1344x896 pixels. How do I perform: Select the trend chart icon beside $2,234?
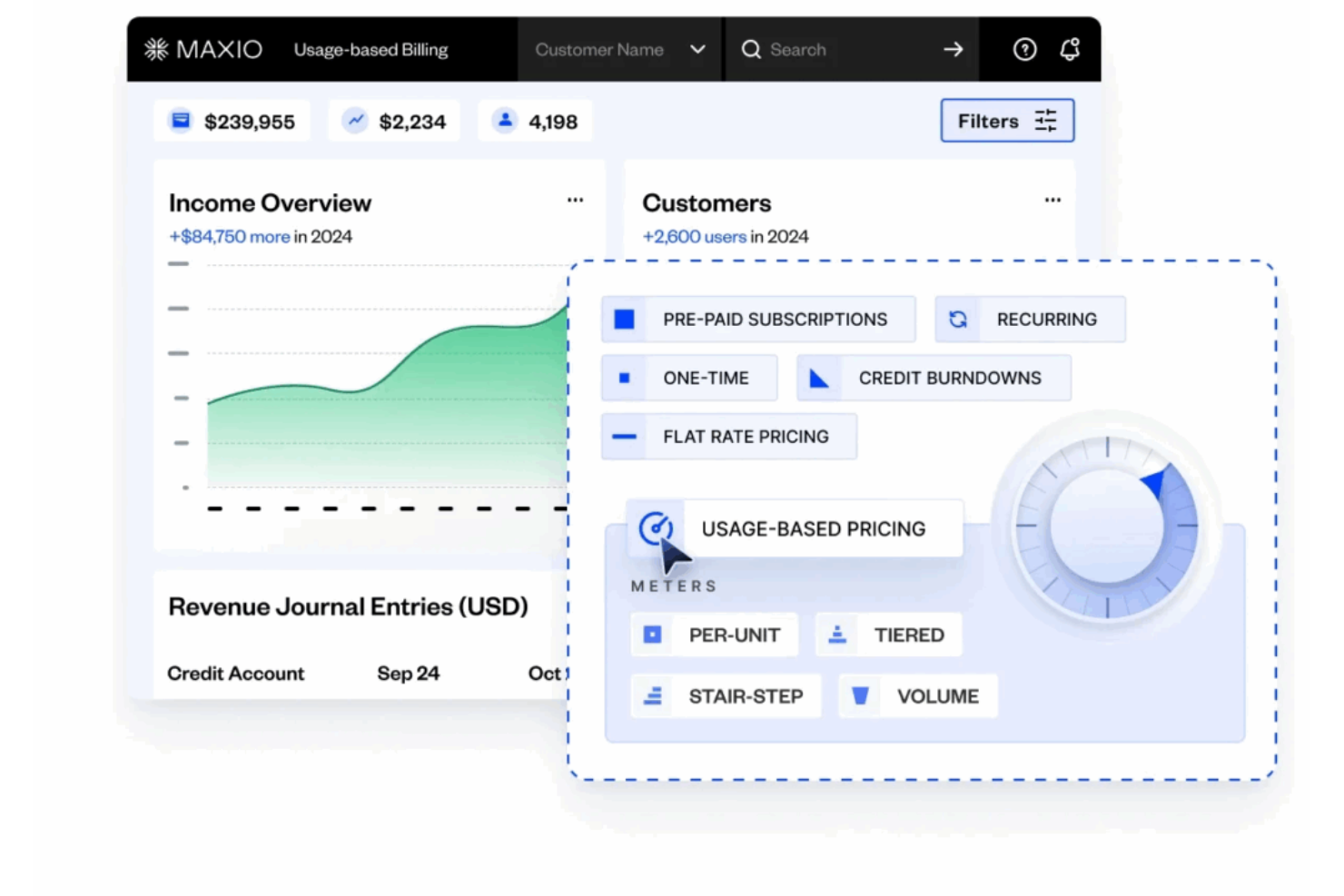[353, 120]
